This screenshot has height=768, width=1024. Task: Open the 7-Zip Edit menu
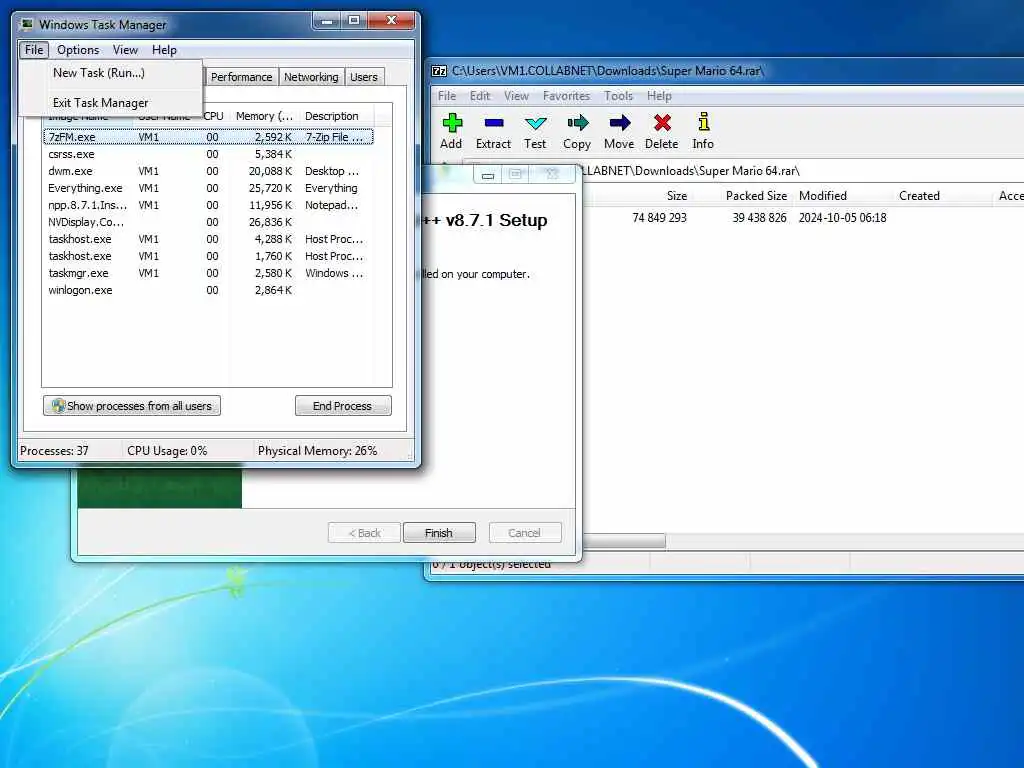coord(479,96)
